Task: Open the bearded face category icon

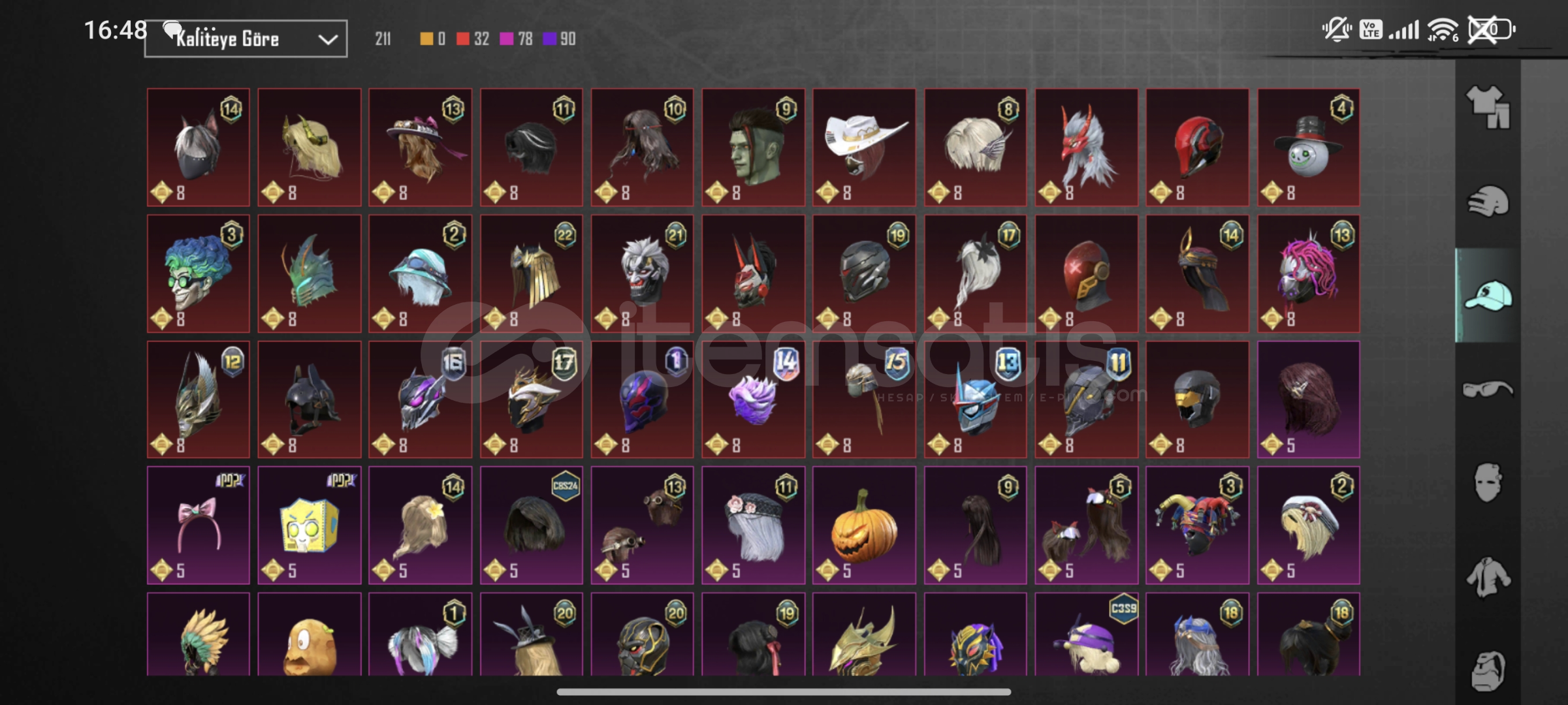Action: pos(1488,670)
